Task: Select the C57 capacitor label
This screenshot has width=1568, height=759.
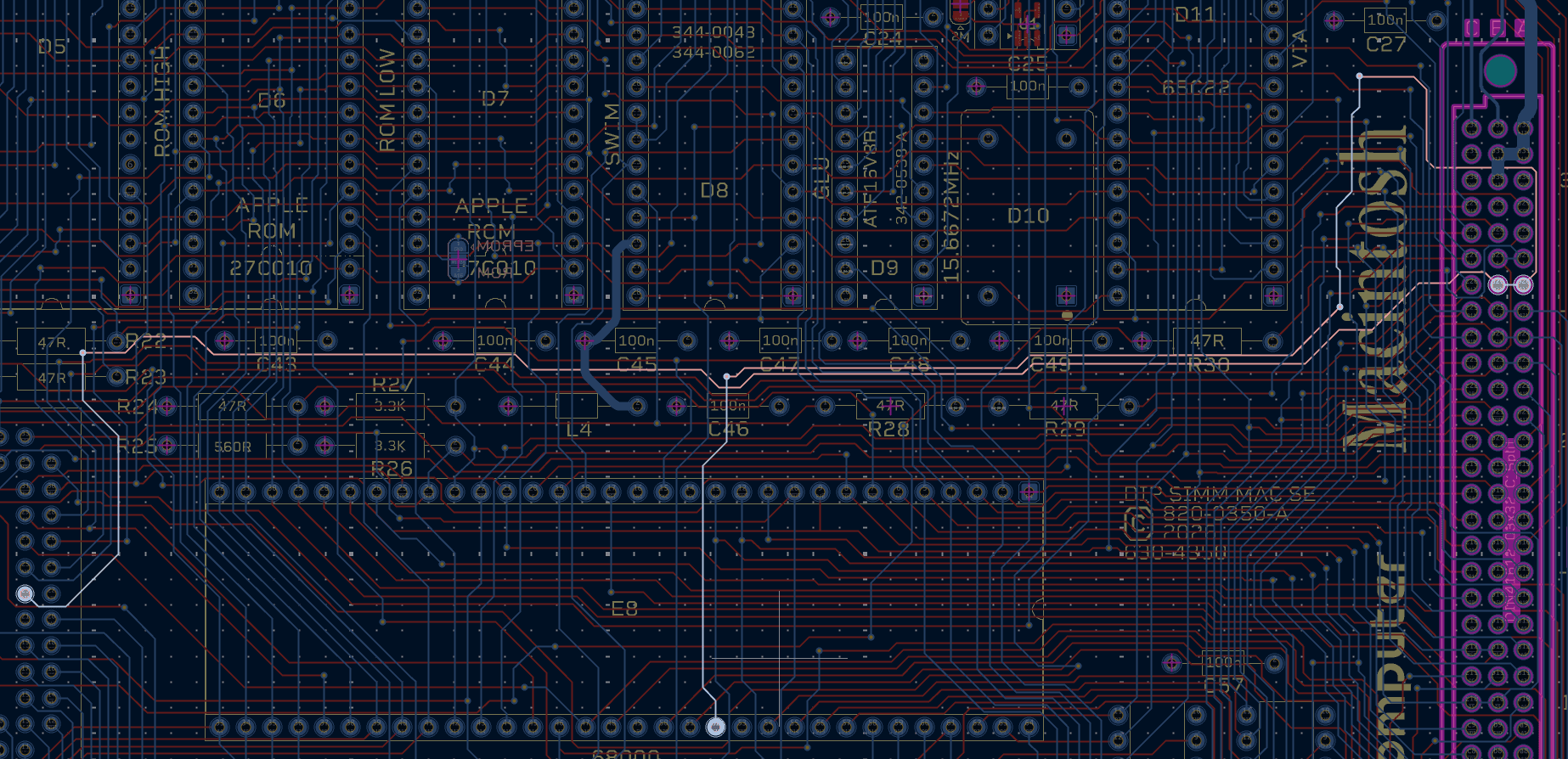Action: click(x=1224, y=685)
